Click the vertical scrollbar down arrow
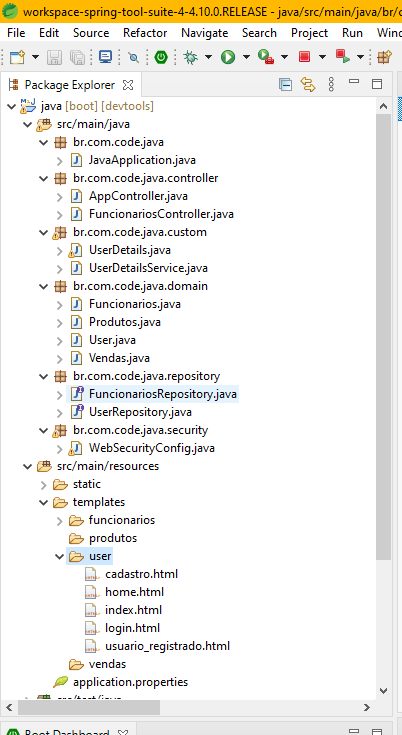This screenshot has height=735, width=402. pos(383,690)
